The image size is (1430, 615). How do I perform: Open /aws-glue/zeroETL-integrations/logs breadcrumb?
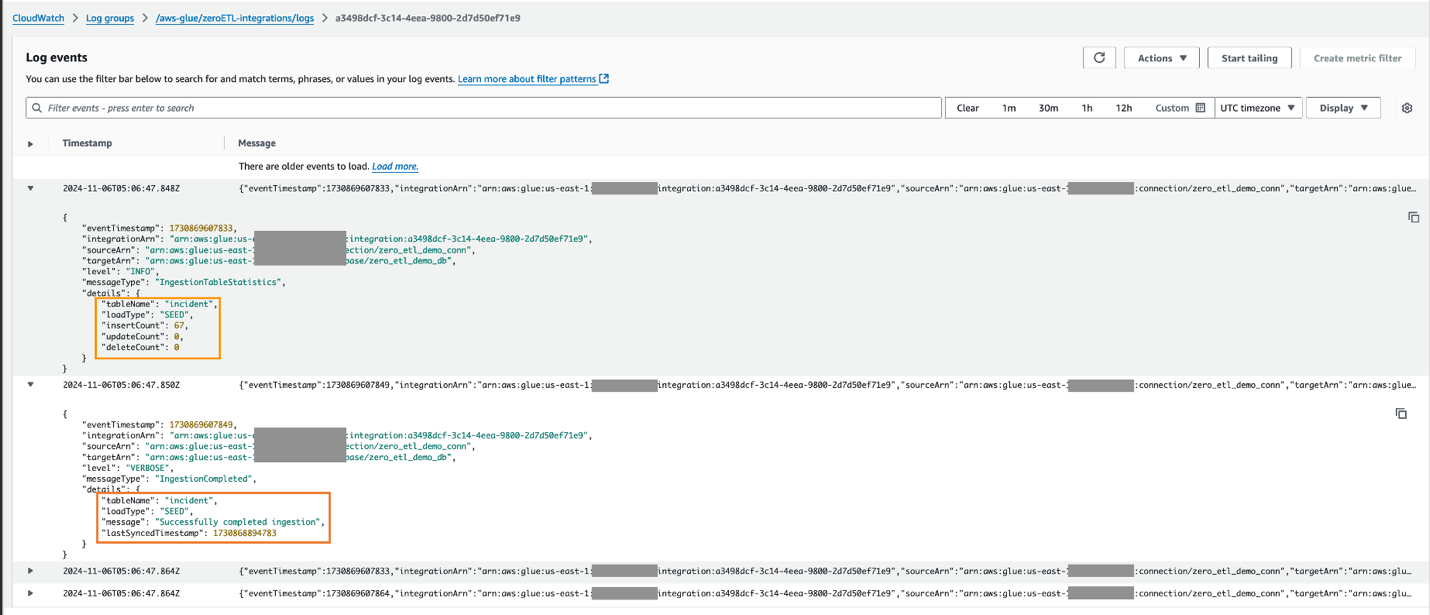pyautogui.click(x=235, y=18)
